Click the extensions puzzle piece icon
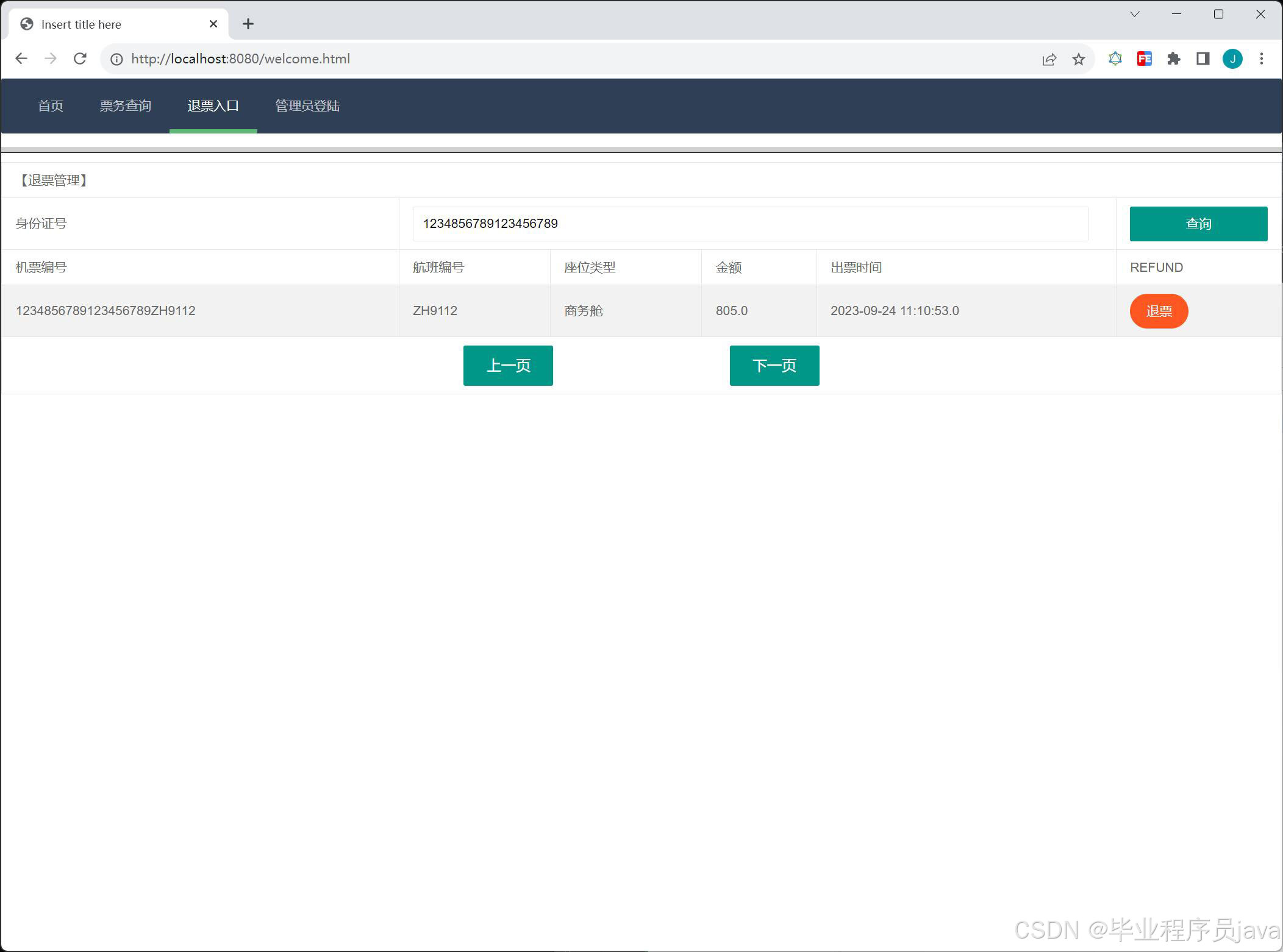The height and width of the screenshot is (952, 1283). pyautogui.click(x=1173, y=59)
